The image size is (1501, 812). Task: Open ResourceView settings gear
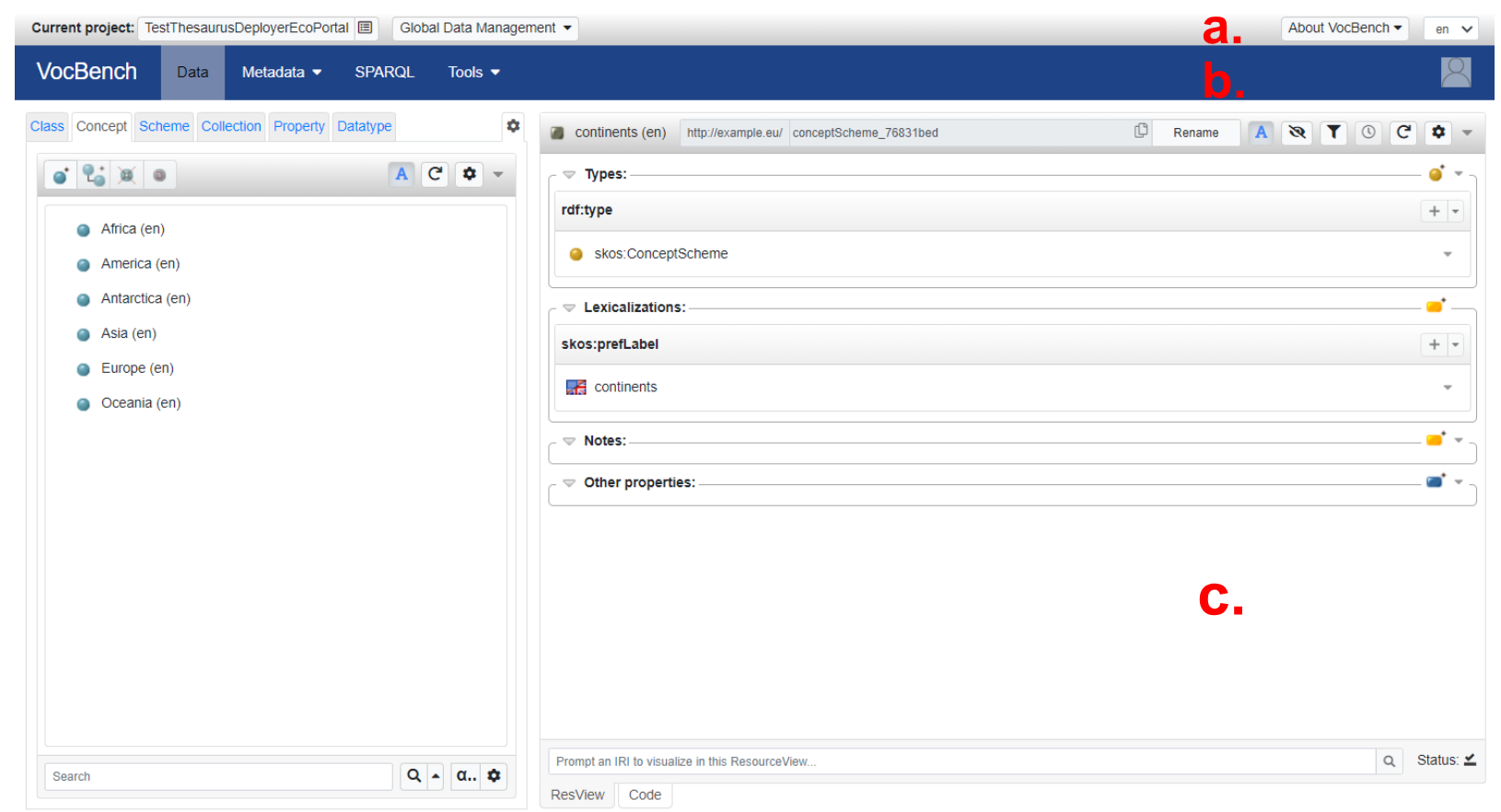[x=1438, y=133]
